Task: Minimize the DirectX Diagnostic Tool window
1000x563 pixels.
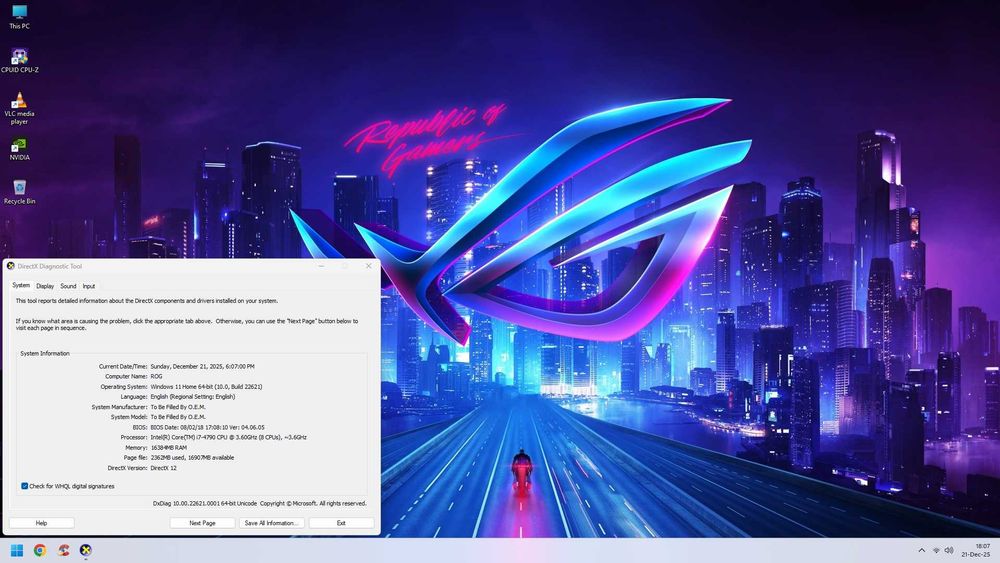Action: [321, 266]
